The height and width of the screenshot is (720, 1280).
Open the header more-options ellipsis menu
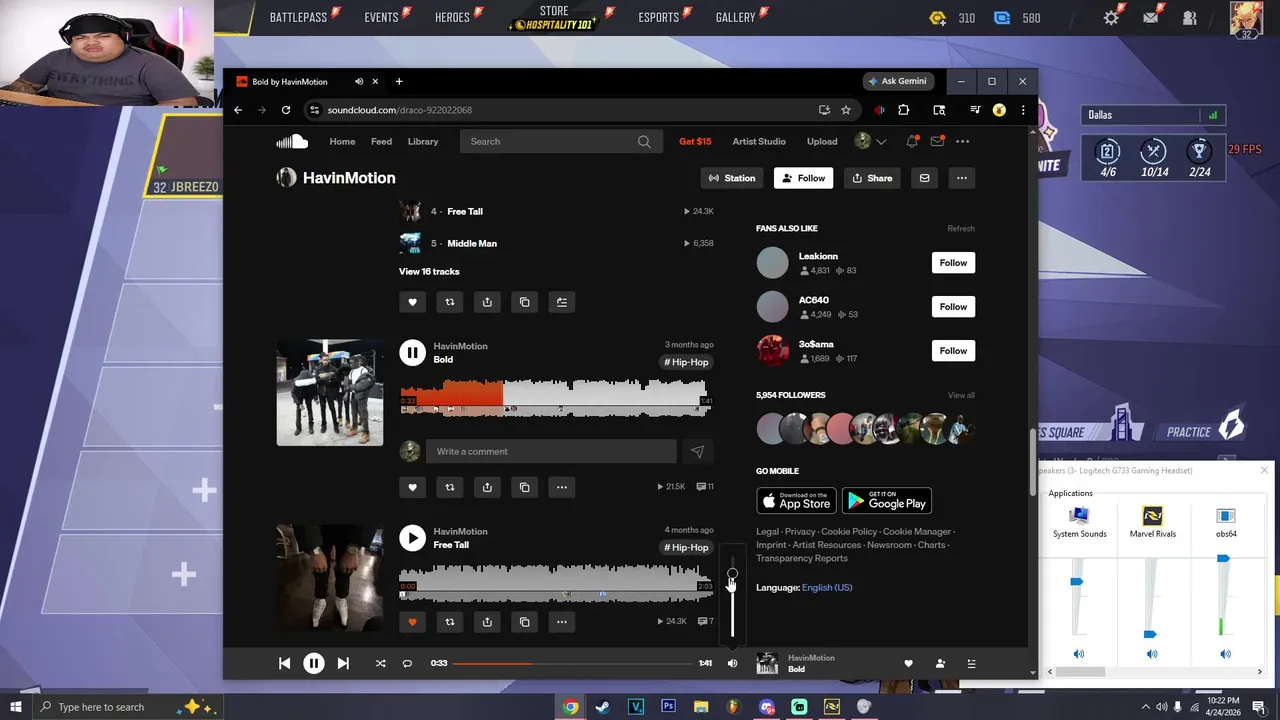pos(962,141)
